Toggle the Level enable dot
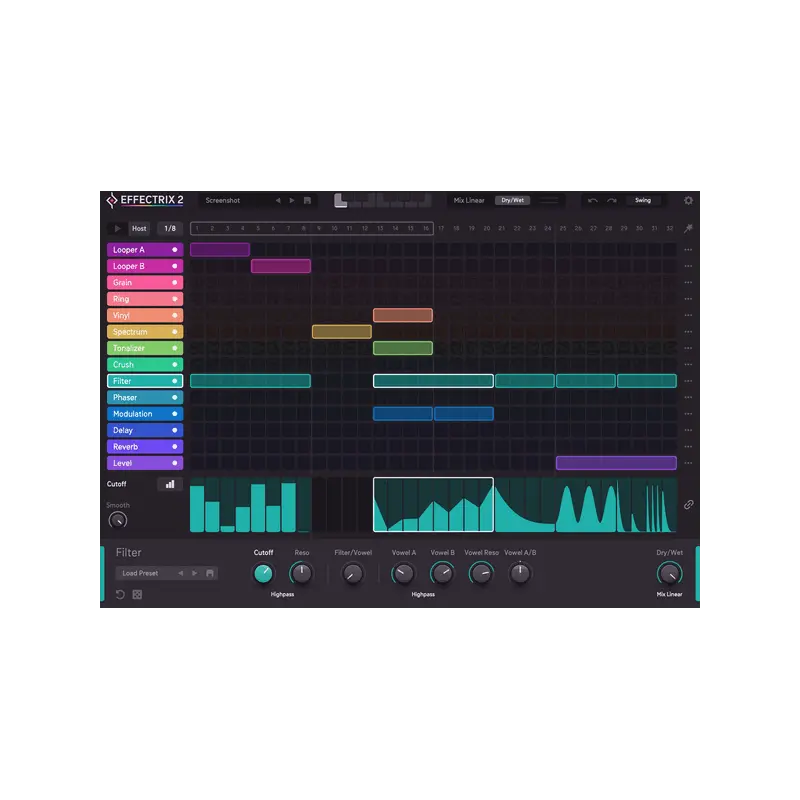800x800 pixels. point(174,463)
